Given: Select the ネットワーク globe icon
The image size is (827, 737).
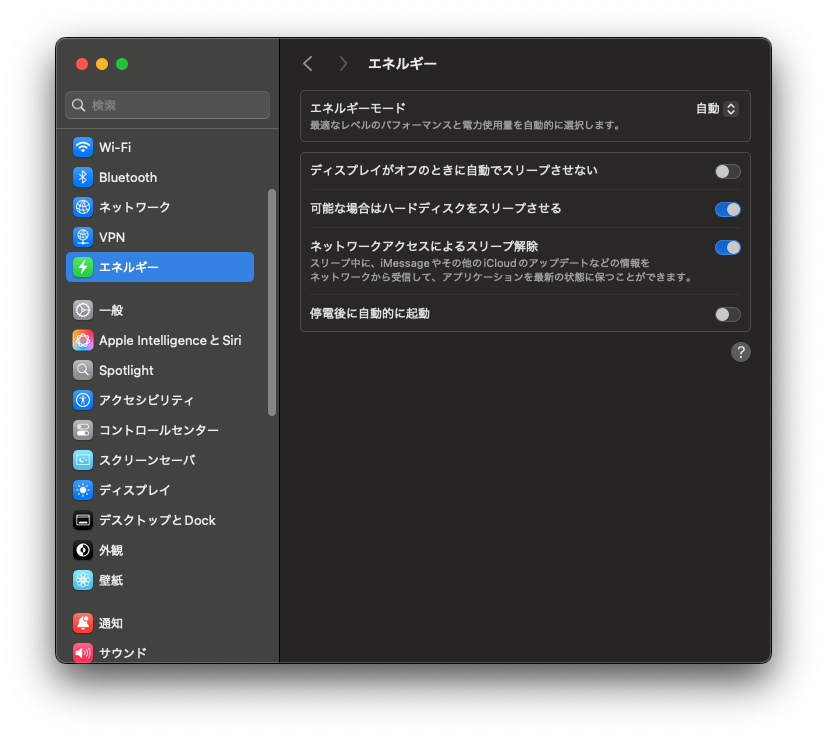Looking at the screenshot, I should click(x=83, y=207).
